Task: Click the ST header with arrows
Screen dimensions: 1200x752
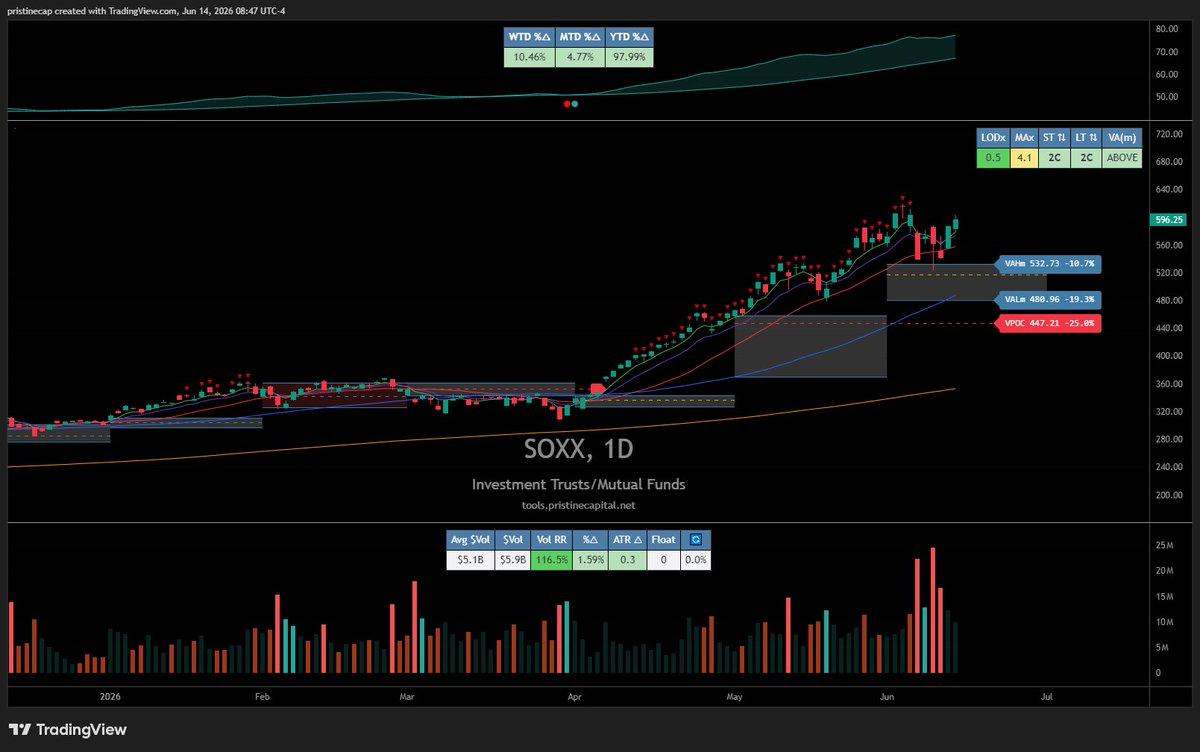Action: pos(1054,137)
